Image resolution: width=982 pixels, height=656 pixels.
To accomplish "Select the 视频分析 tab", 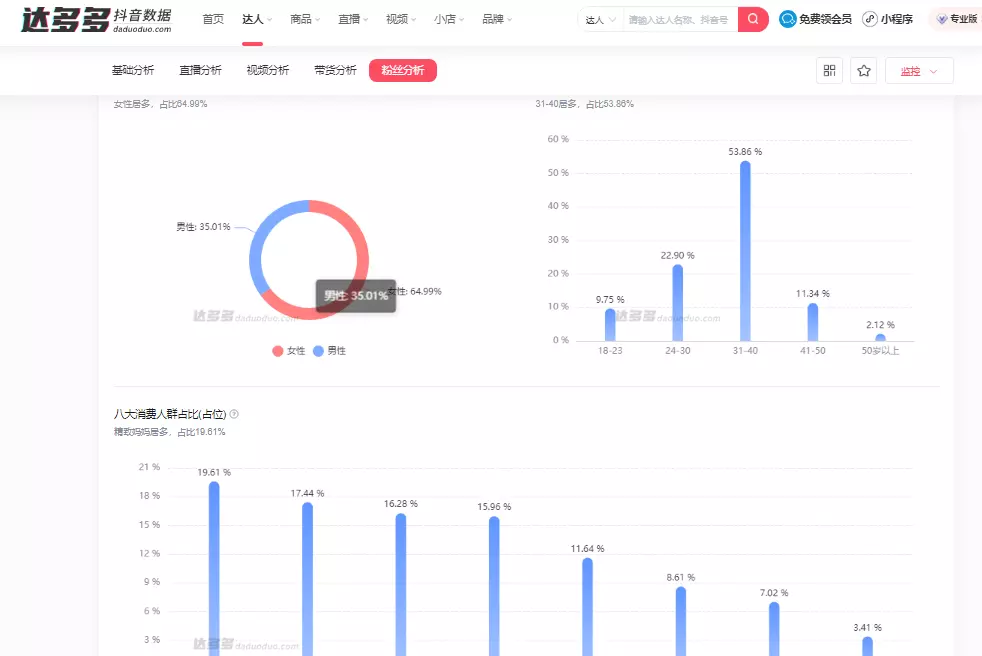I will coord(268,70).
